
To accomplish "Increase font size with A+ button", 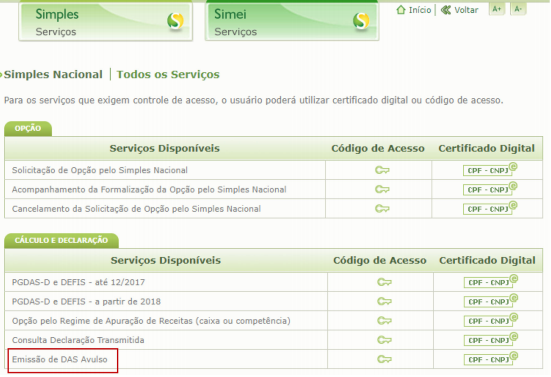I will pyautogui.click(x=497, y=9).
